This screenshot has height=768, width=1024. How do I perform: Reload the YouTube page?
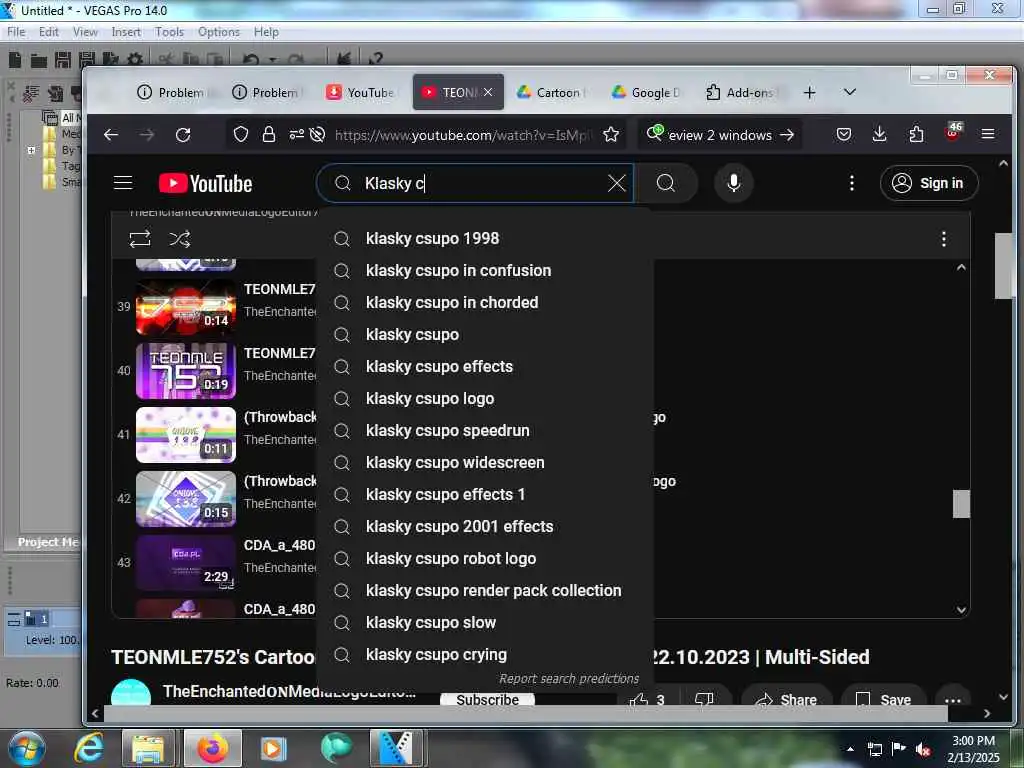(183, 135)
